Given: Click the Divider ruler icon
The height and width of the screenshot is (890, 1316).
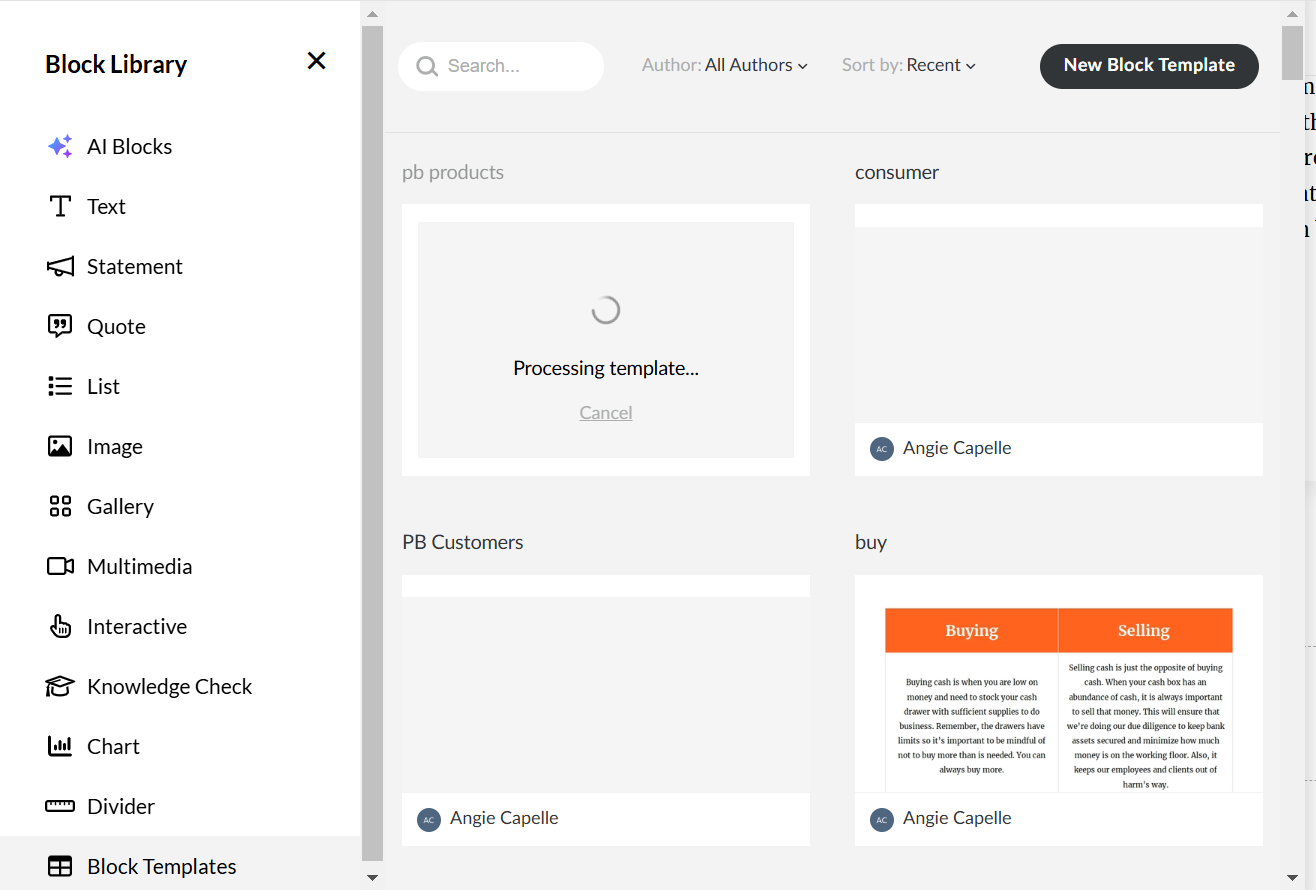Looking at the screenshot, I should tap(60, 806).
